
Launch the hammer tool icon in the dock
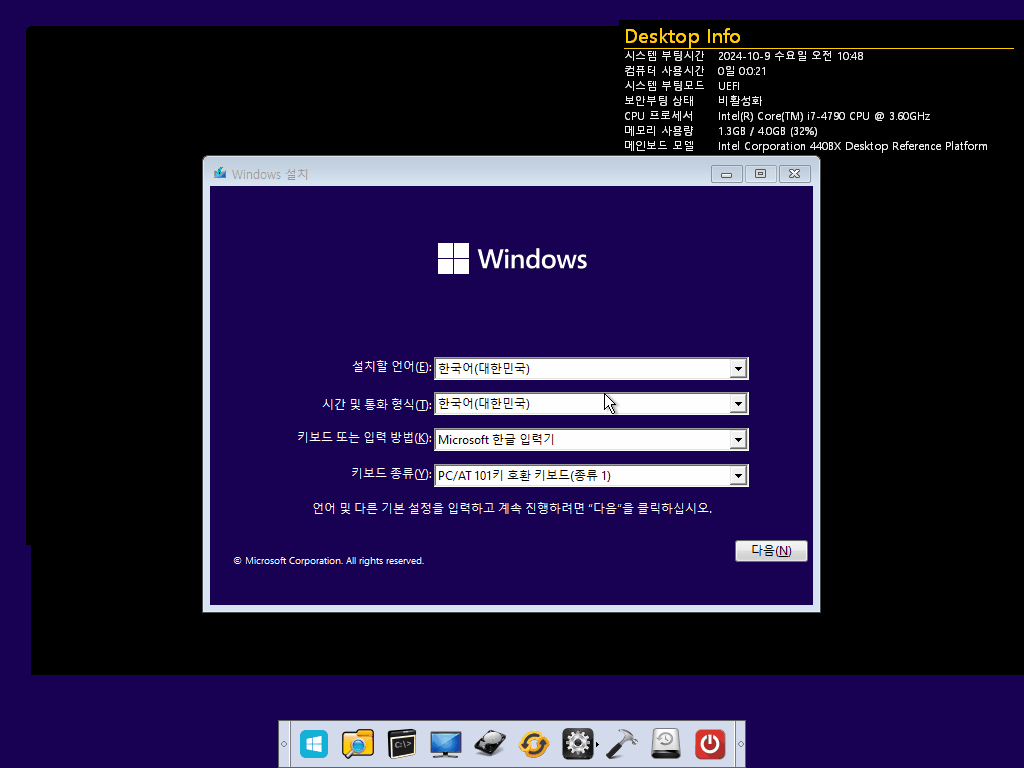coord(622,744)
